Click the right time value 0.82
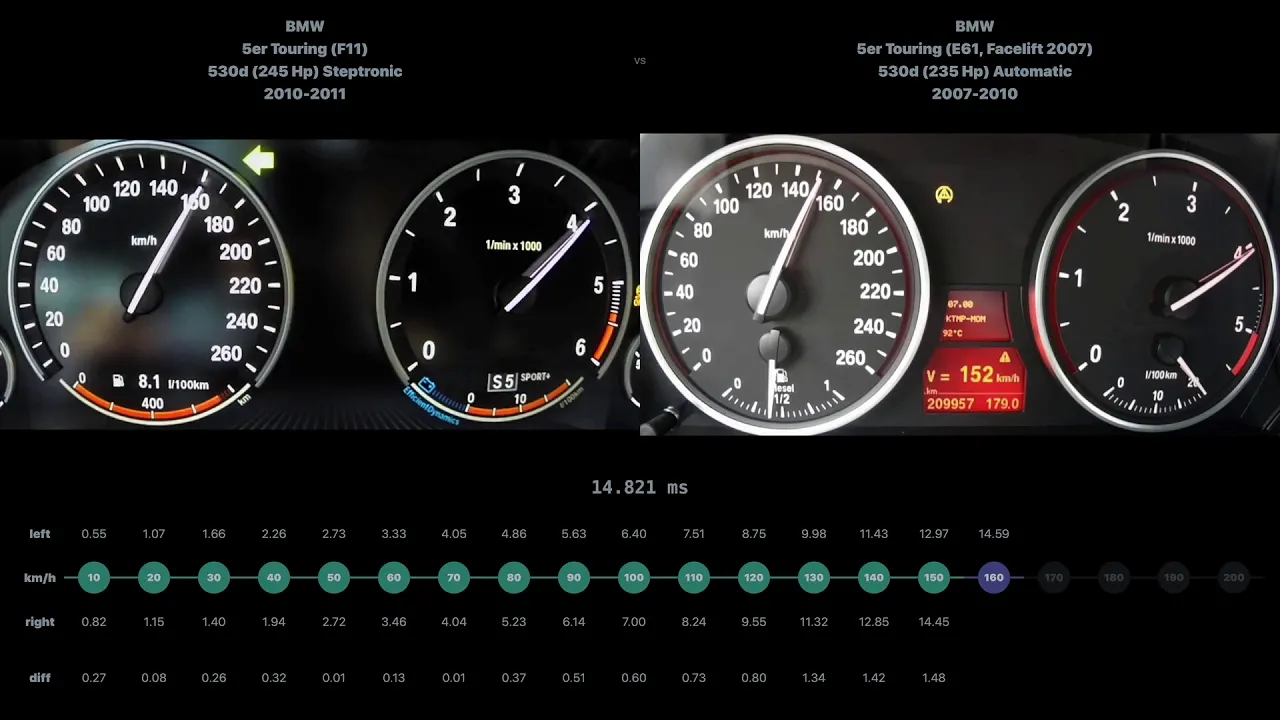The image size is (1280, 720). [94, 622]
